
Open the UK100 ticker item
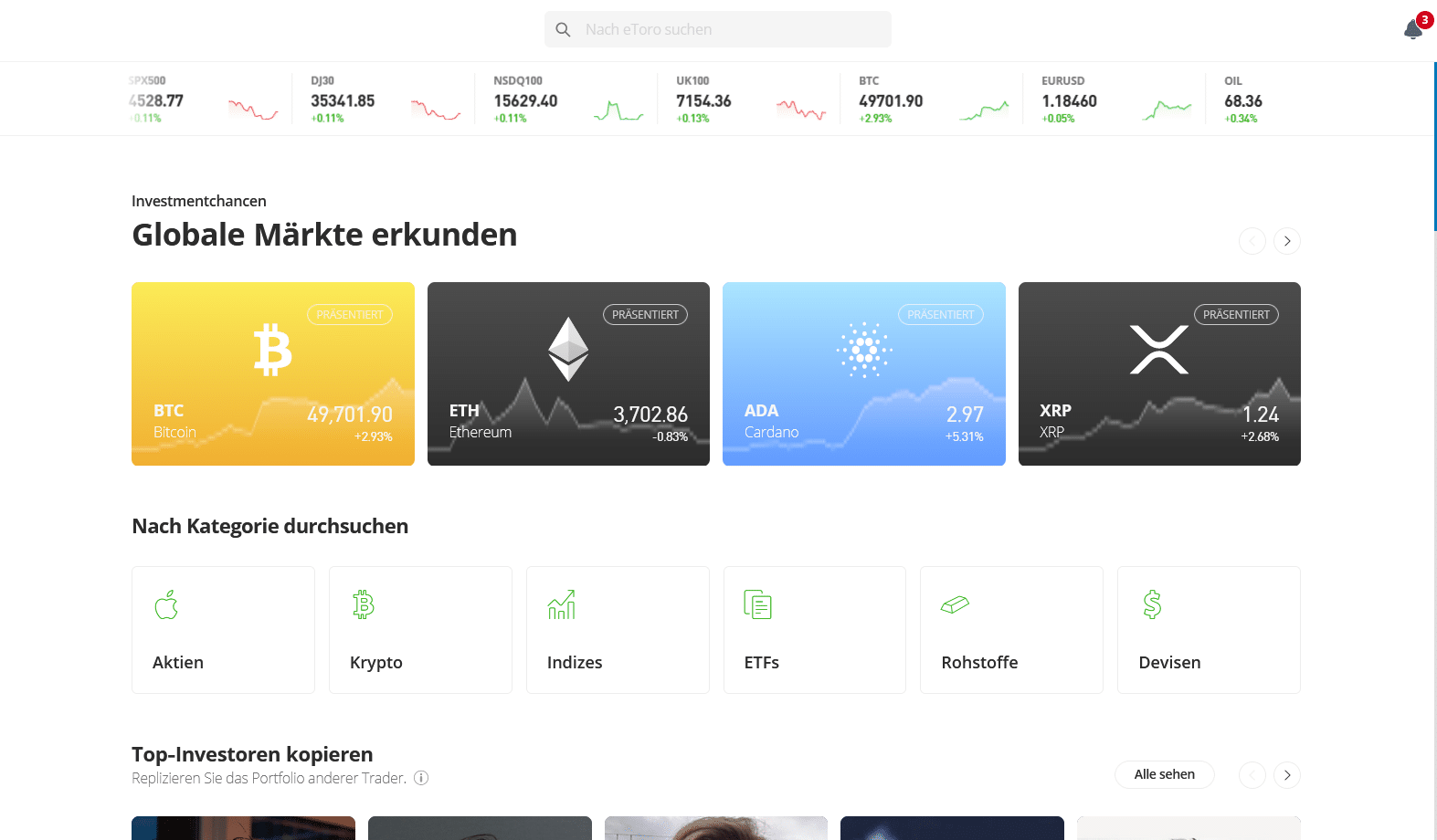coord(749,100)
